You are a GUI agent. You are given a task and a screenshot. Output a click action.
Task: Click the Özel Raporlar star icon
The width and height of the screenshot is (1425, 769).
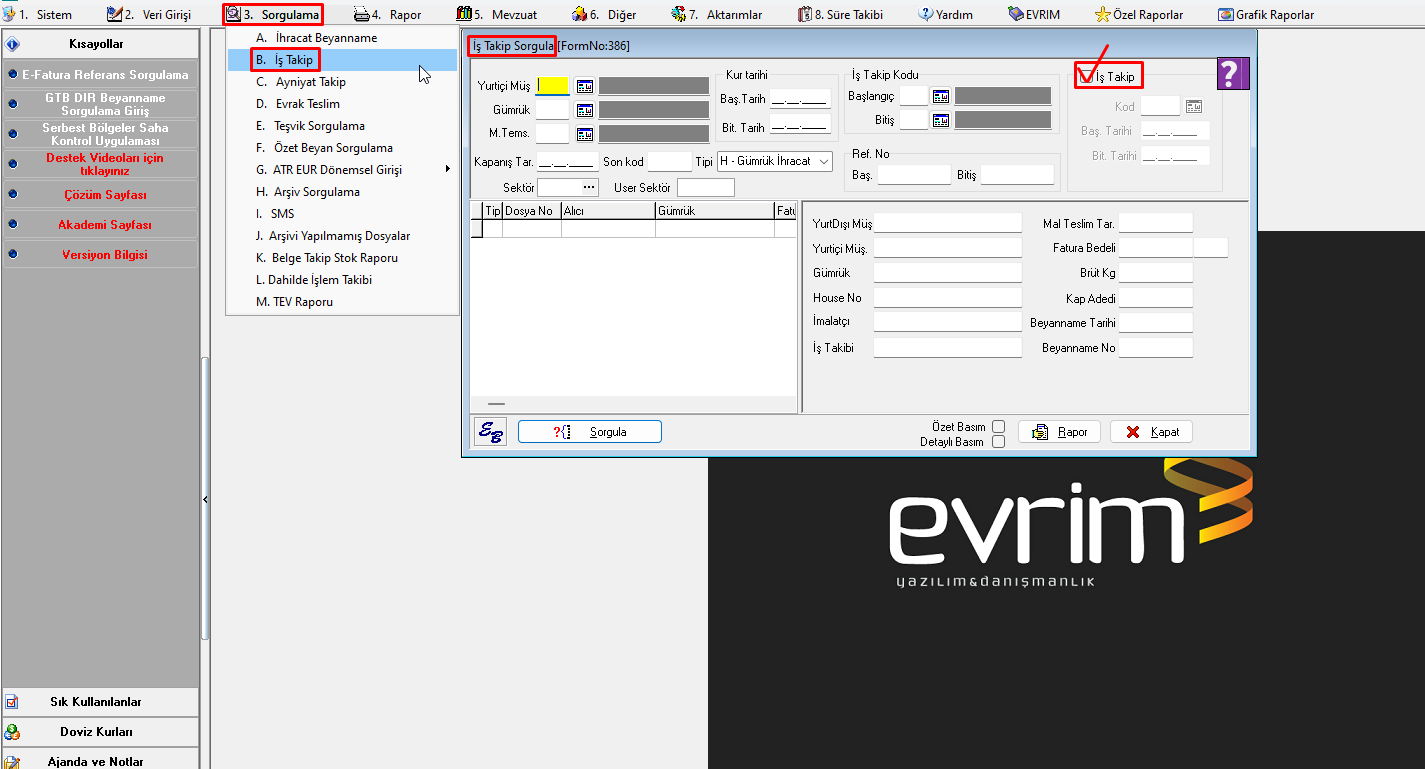tap(1103, 15)
